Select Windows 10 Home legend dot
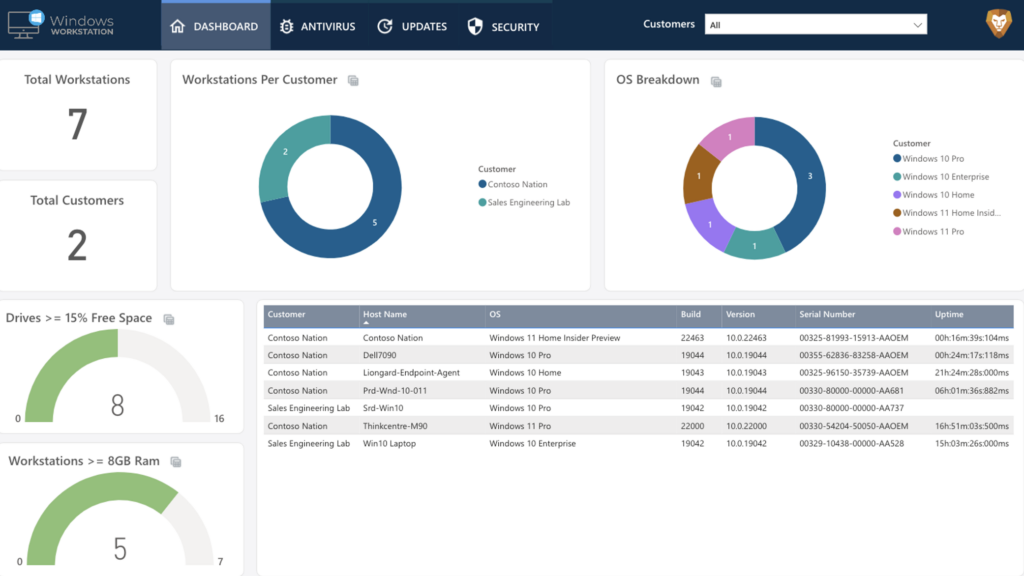This screenshot has width=1024, height=576. point(897,195)
